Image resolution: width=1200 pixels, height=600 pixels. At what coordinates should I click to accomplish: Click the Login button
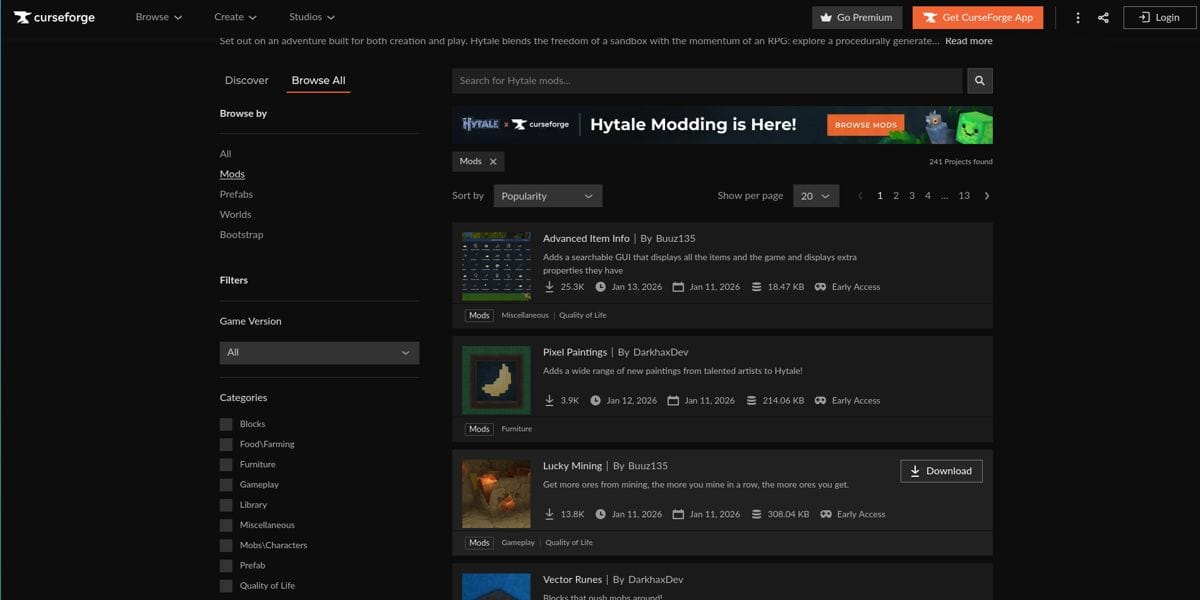tap(1158, 17)
